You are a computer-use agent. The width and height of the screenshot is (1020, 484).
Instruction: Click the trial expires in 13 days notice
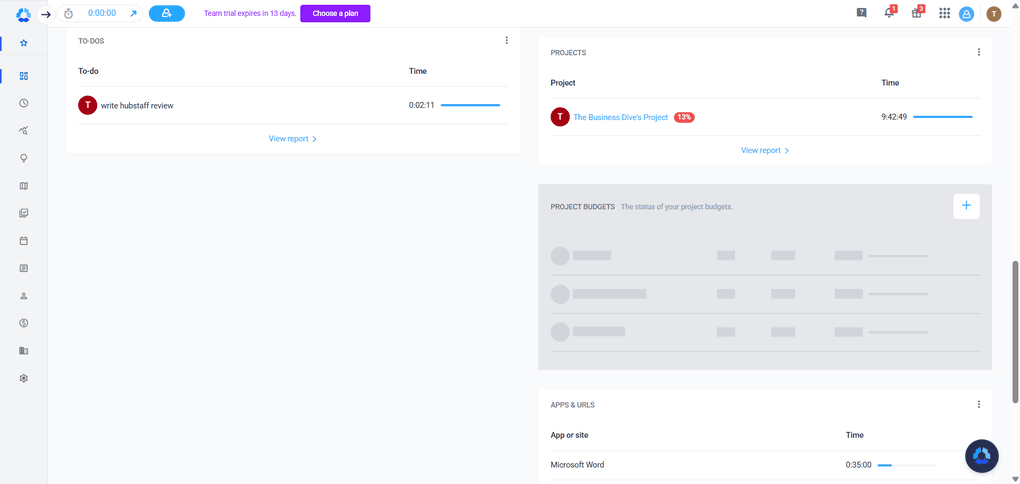click(250, 13)
